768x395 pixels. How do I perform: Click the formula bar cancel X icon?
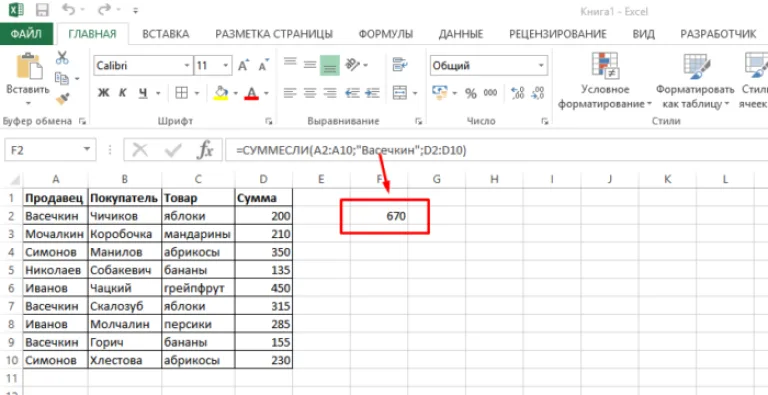(x=140, y=151)
